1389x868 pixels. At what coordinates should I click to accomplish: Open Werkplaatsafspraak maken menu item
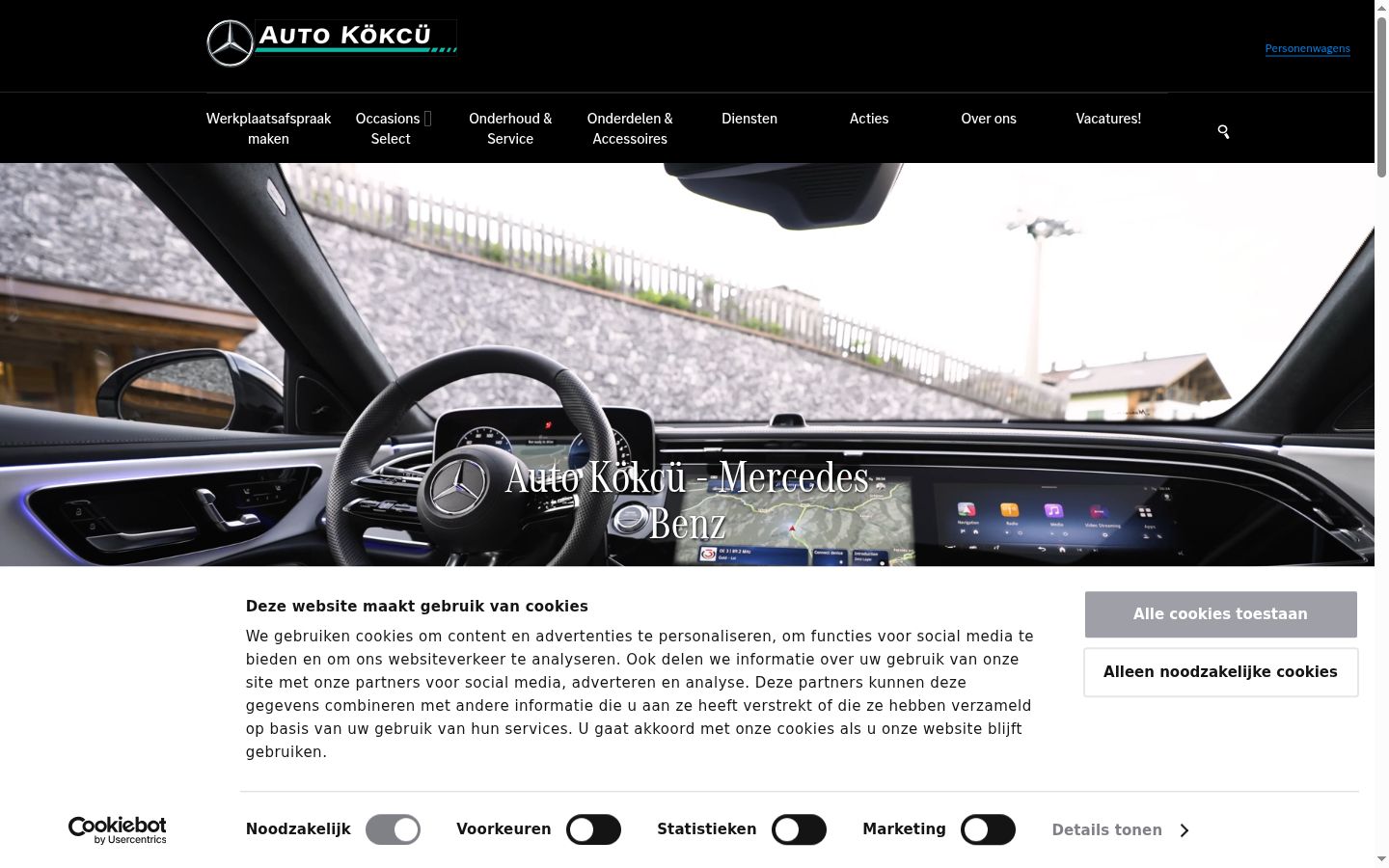(x=268, y=128)
